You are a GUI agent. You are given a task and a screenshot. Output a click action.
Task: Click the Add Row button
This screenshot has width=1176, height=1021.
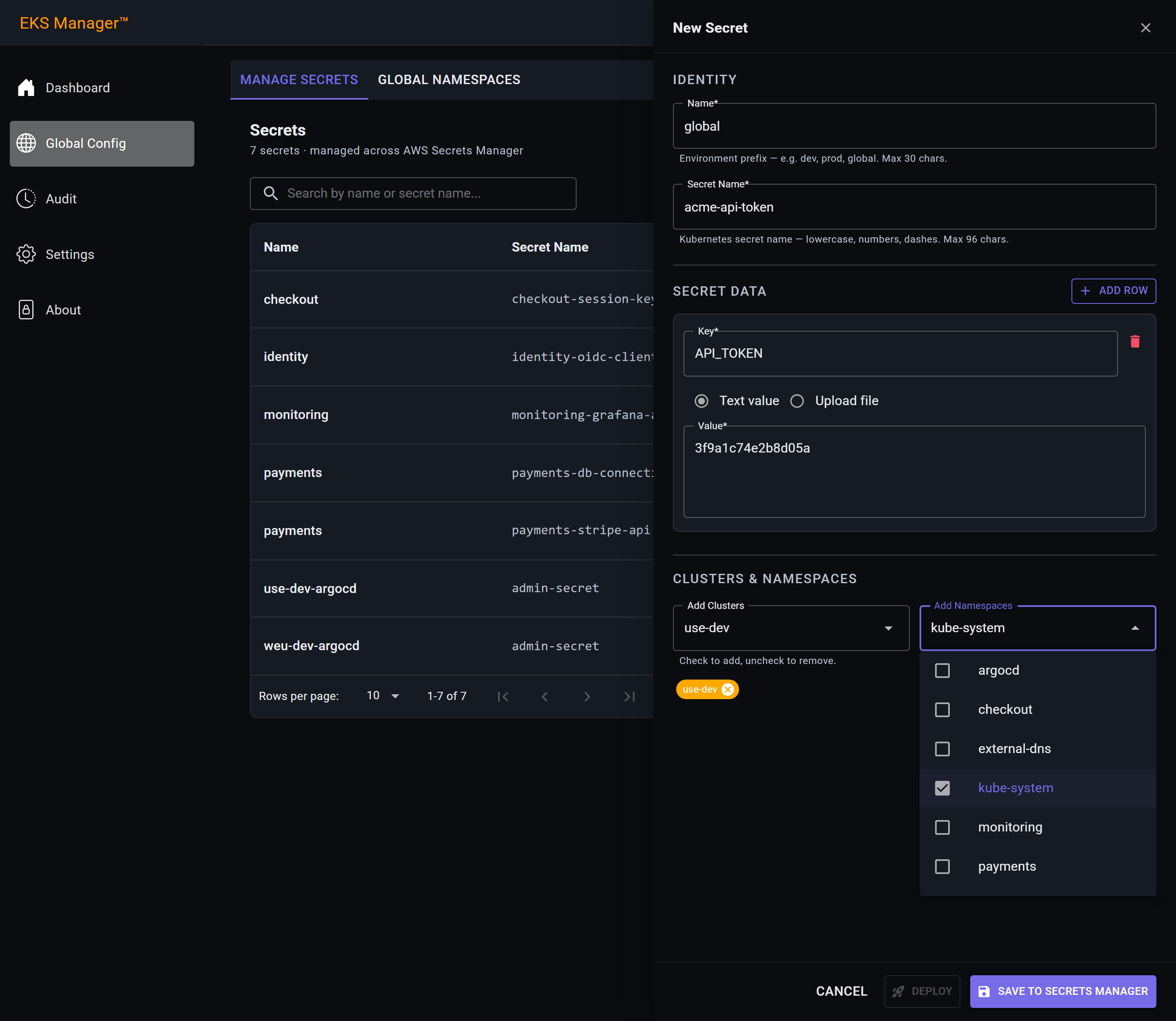(1114, 291)
